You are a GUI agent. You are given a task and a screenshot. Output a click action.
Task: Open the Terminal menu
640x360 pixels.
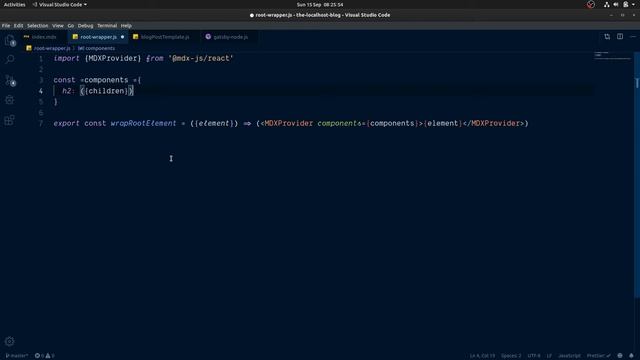pos(107,25)
